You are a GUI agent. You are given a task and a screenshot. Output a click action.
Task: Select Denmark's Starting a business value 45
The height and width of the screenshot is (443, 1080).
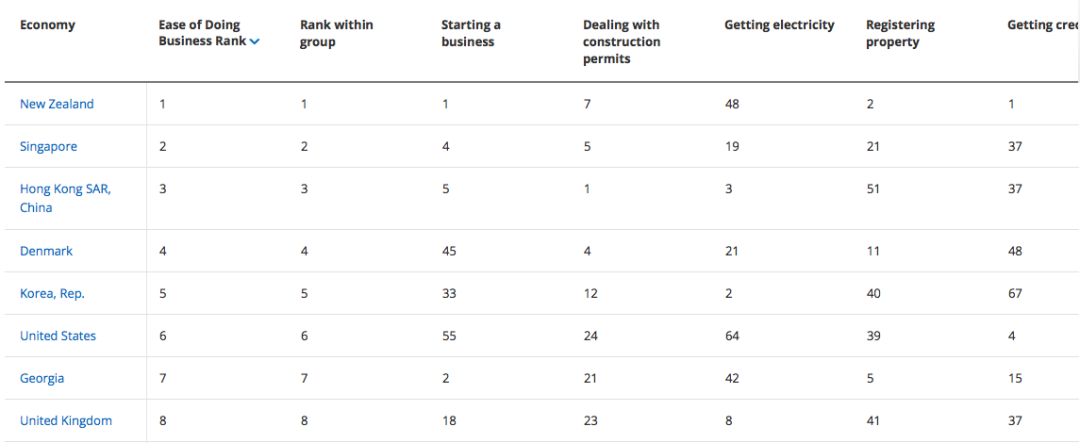click(x=449, y=251)
